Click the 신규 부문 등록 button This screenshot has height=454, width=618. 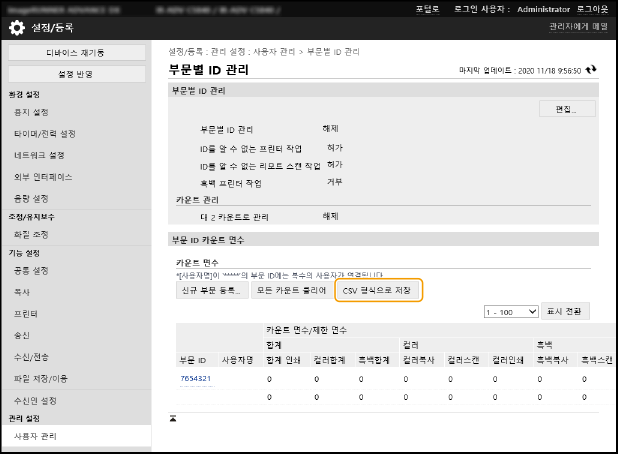click(x=210, y=290)
